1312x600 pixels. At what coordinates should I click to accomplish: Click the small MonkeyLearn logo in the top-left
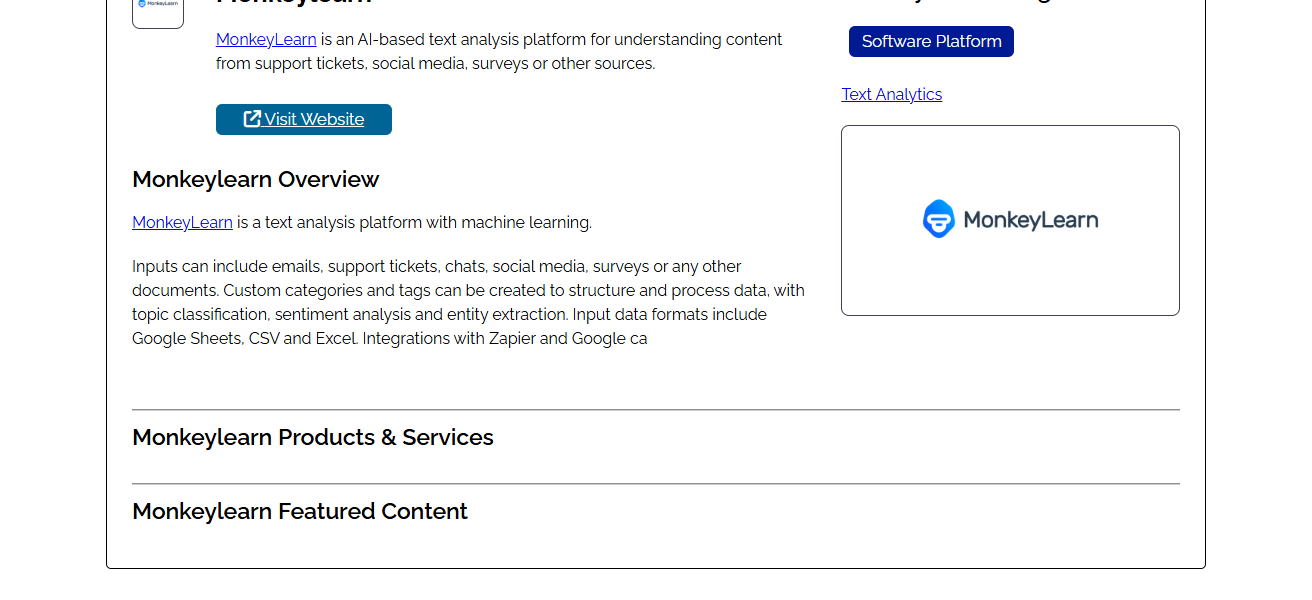157,6
